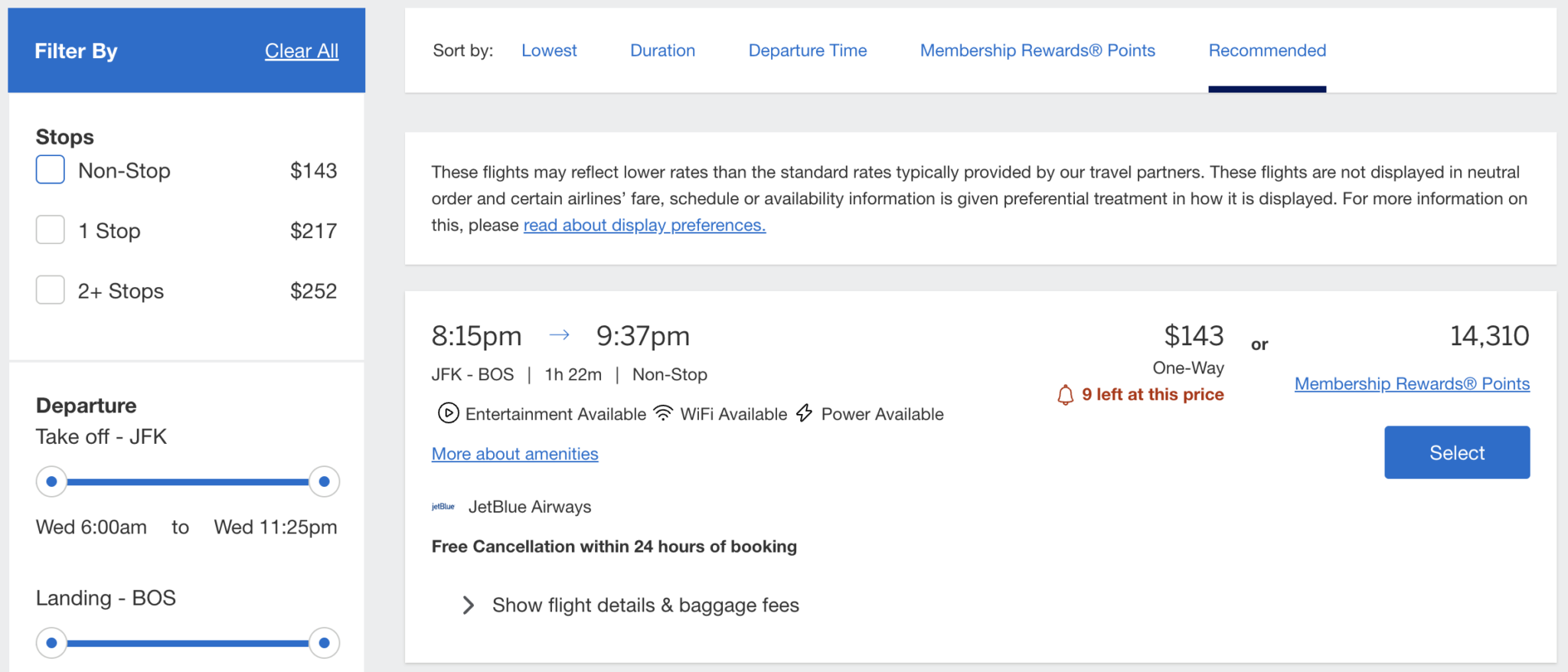1568x672 pixels.
Task: Expand flight details and baggage fees
Action: [x=645, y=605]
